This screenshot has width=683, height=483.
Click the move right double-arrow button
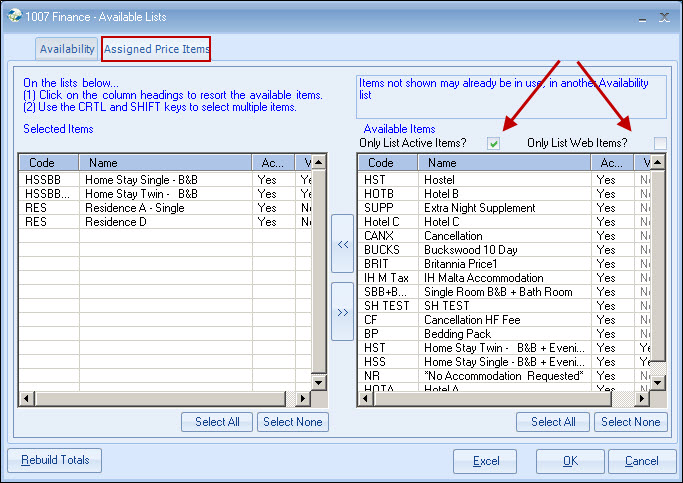[x=342, y=311]
